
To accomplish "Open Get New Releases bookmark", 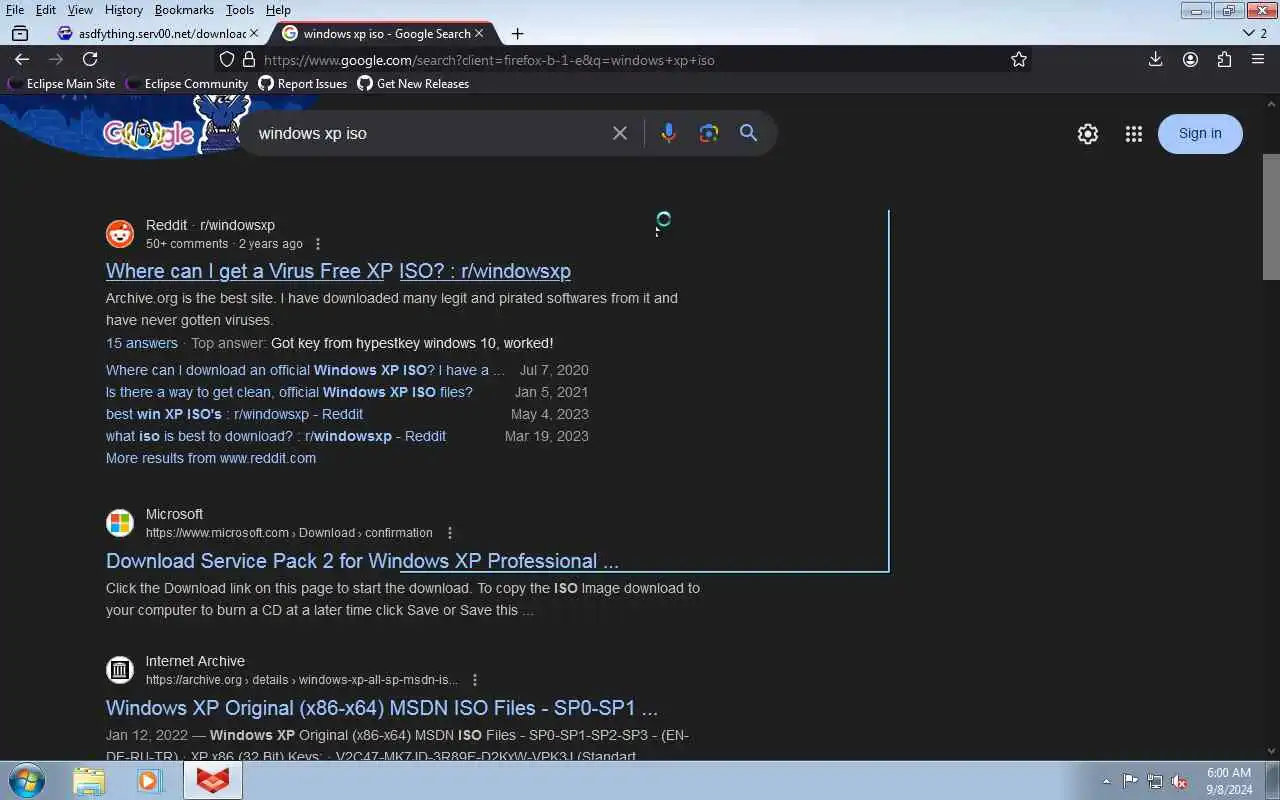I will coord(413,84).
